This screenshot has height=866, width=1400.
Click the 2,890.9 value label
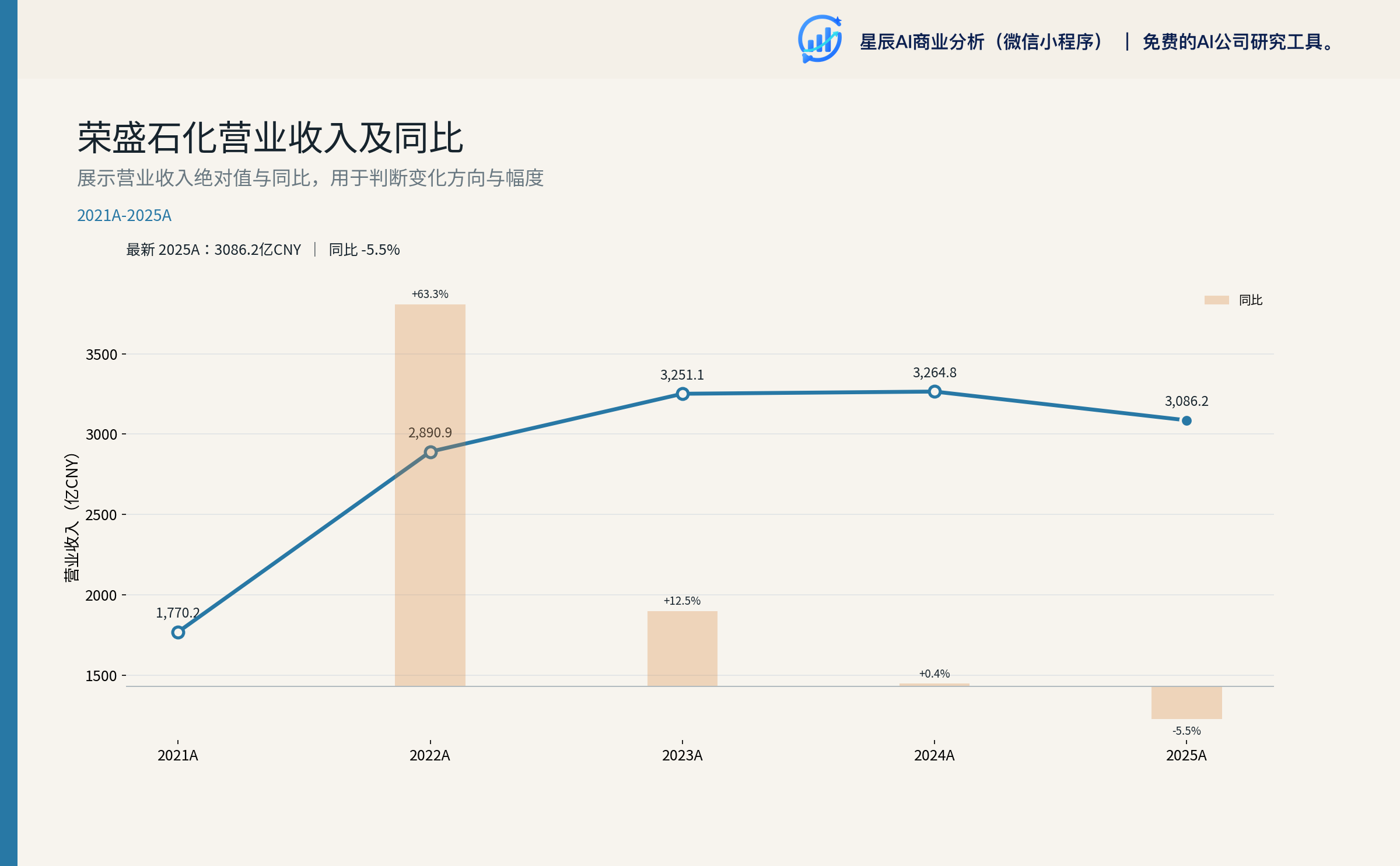(x=430, y=433)
